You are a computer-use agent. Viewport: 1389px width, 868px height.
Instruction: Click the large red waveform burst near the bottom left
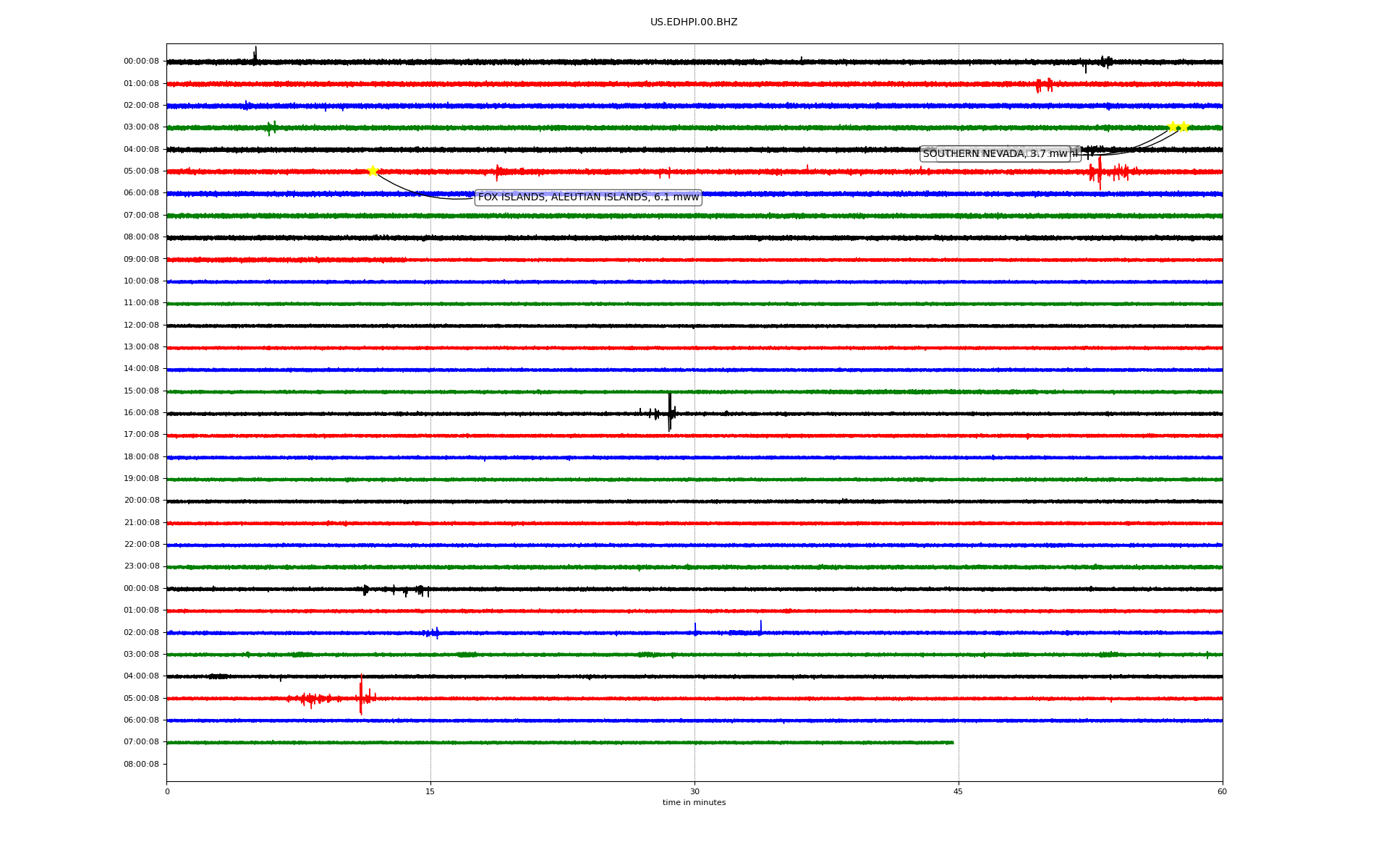[x=360, y=697]
